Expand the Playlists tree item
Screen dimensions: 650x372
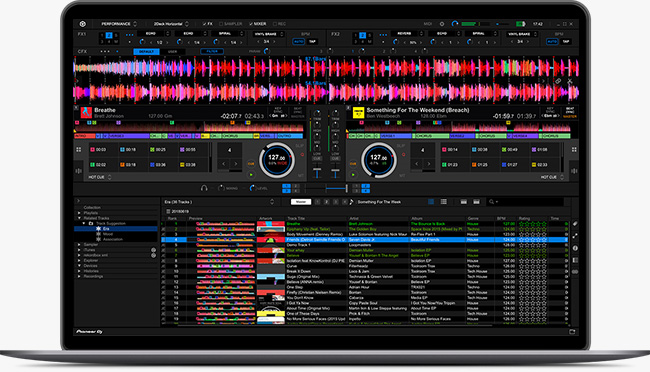[79, 213]
